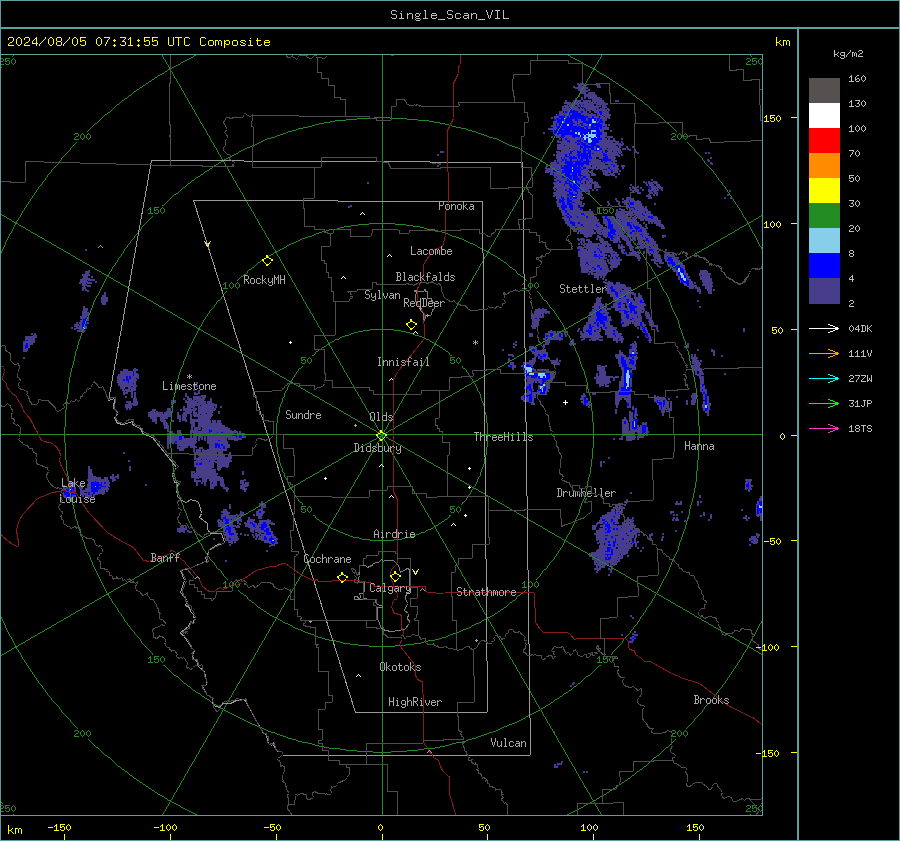Screen dimensions: 900x841
Task: Click the Blackfalds town label
Action: (x=425, y=277)
